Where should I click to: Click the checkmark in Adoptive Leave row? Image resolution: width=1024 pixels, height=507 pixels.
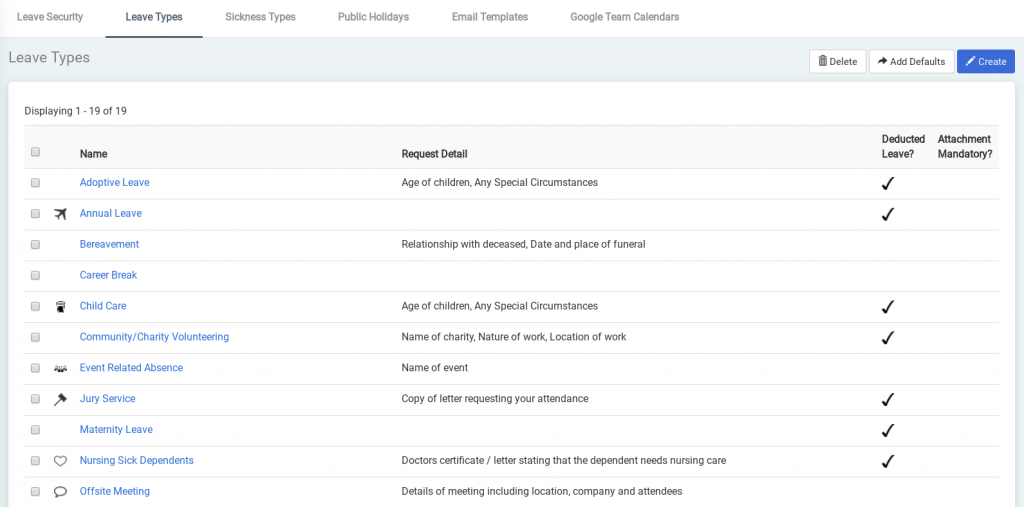pos(887,183)
